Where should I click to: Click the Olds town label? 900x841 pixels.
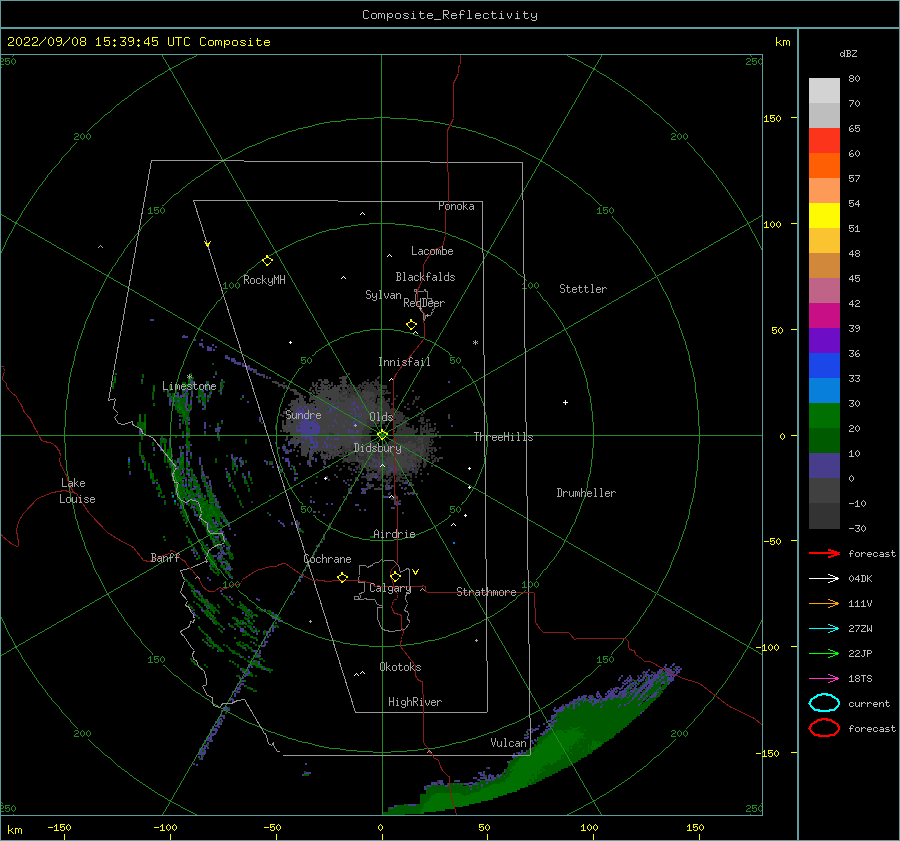[x=381, y=417]
